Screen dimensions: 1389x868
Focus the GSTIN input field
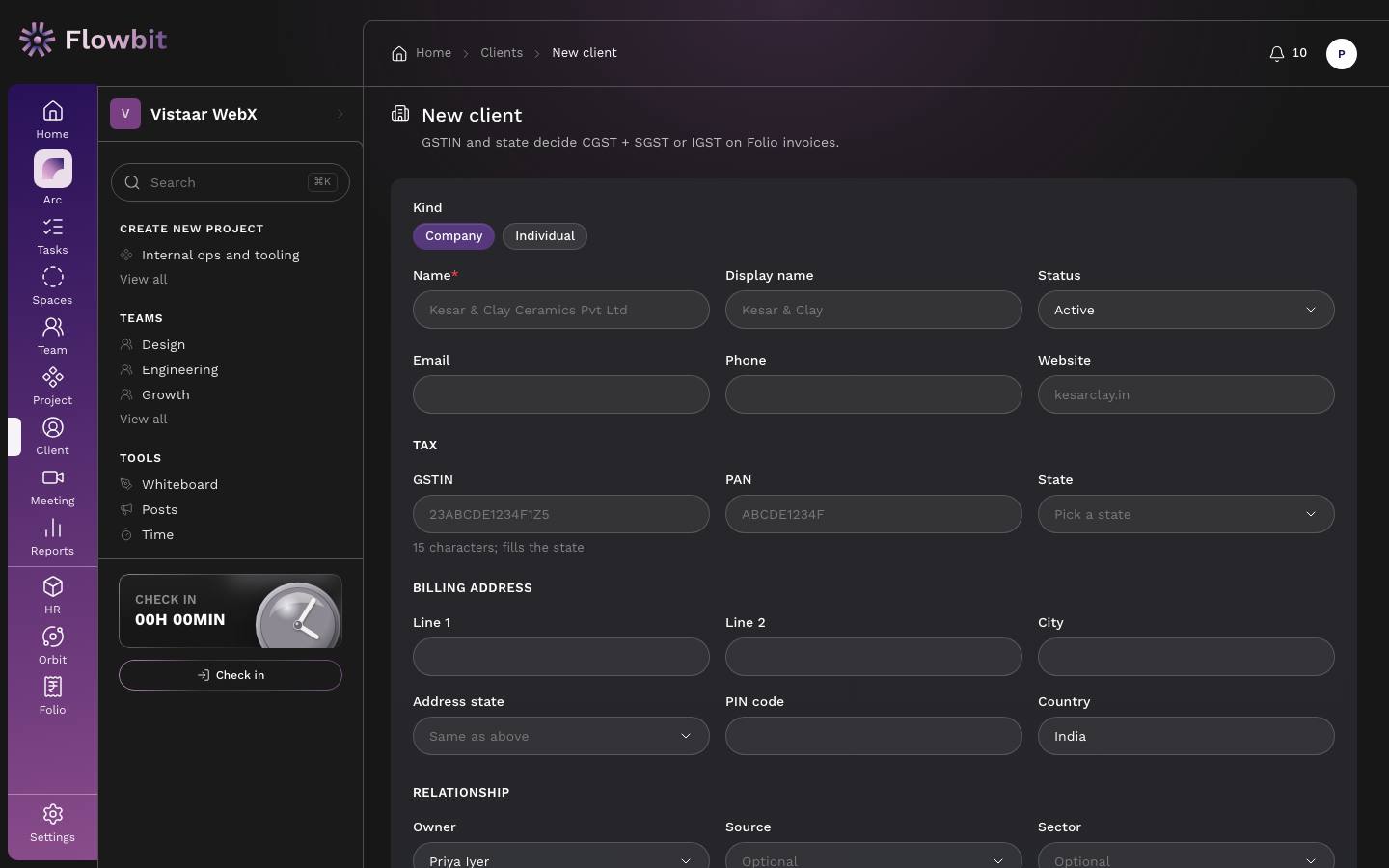tap(560, 514)
